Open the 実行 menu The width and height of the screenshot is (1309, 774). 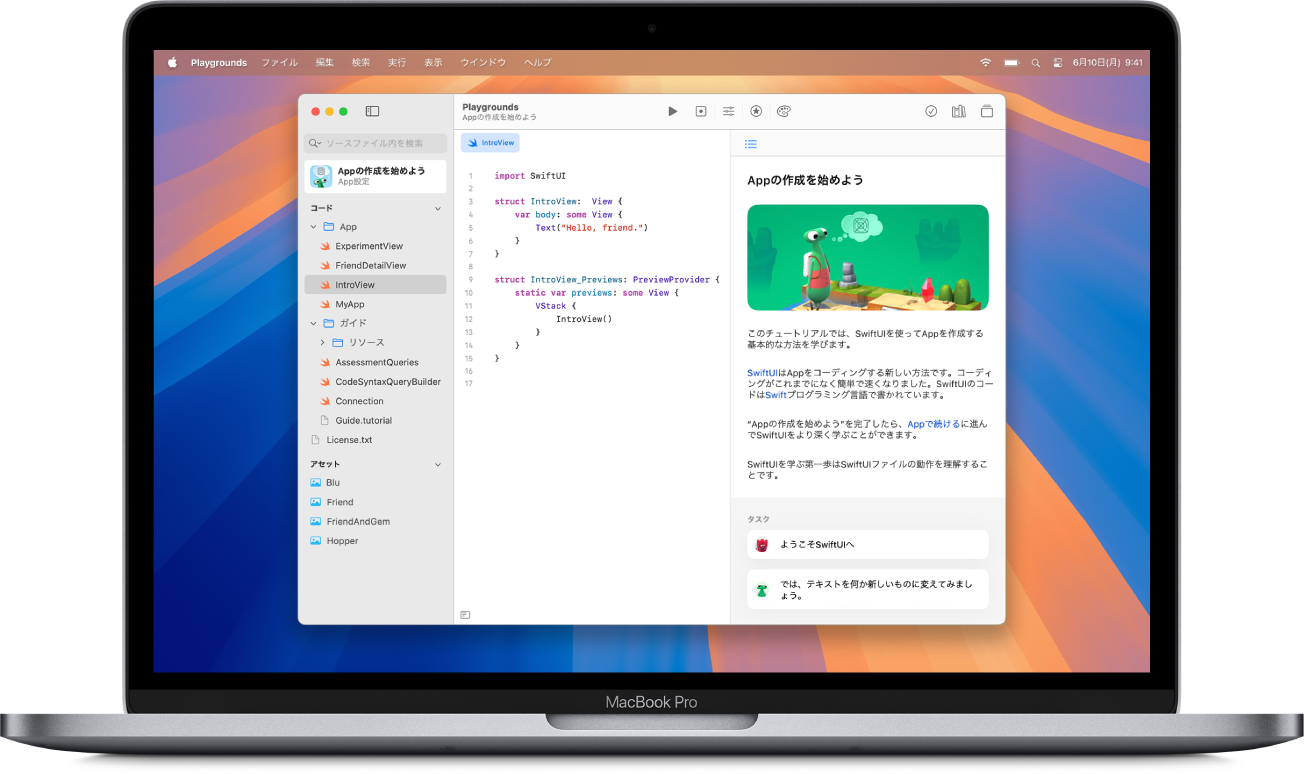pos(397,62)
